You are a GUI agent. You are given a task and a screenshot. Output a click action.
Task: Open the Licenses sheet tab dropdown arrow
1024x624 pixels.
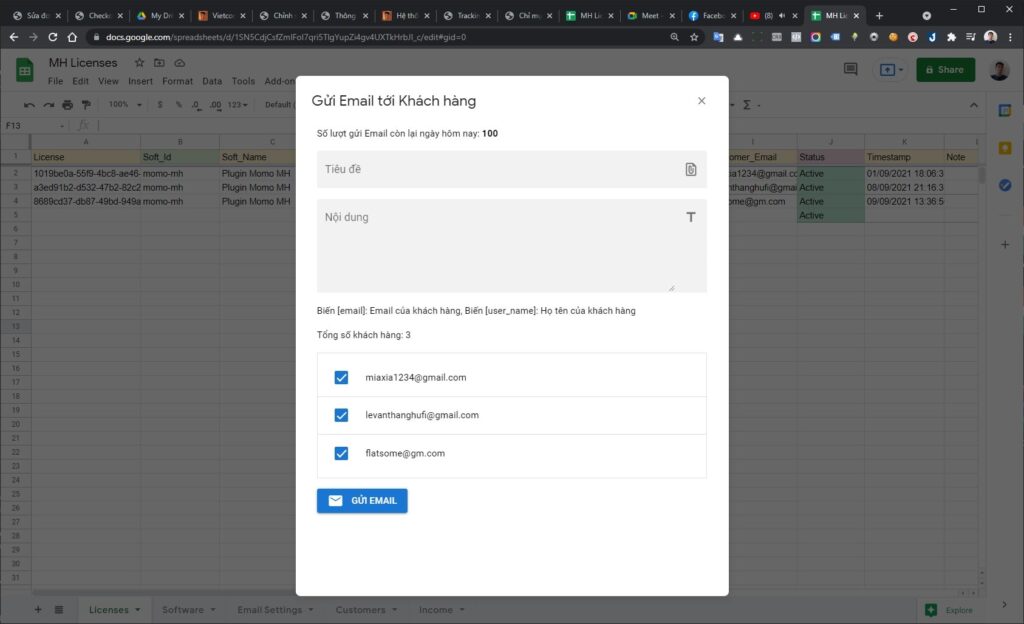(137, 610)
